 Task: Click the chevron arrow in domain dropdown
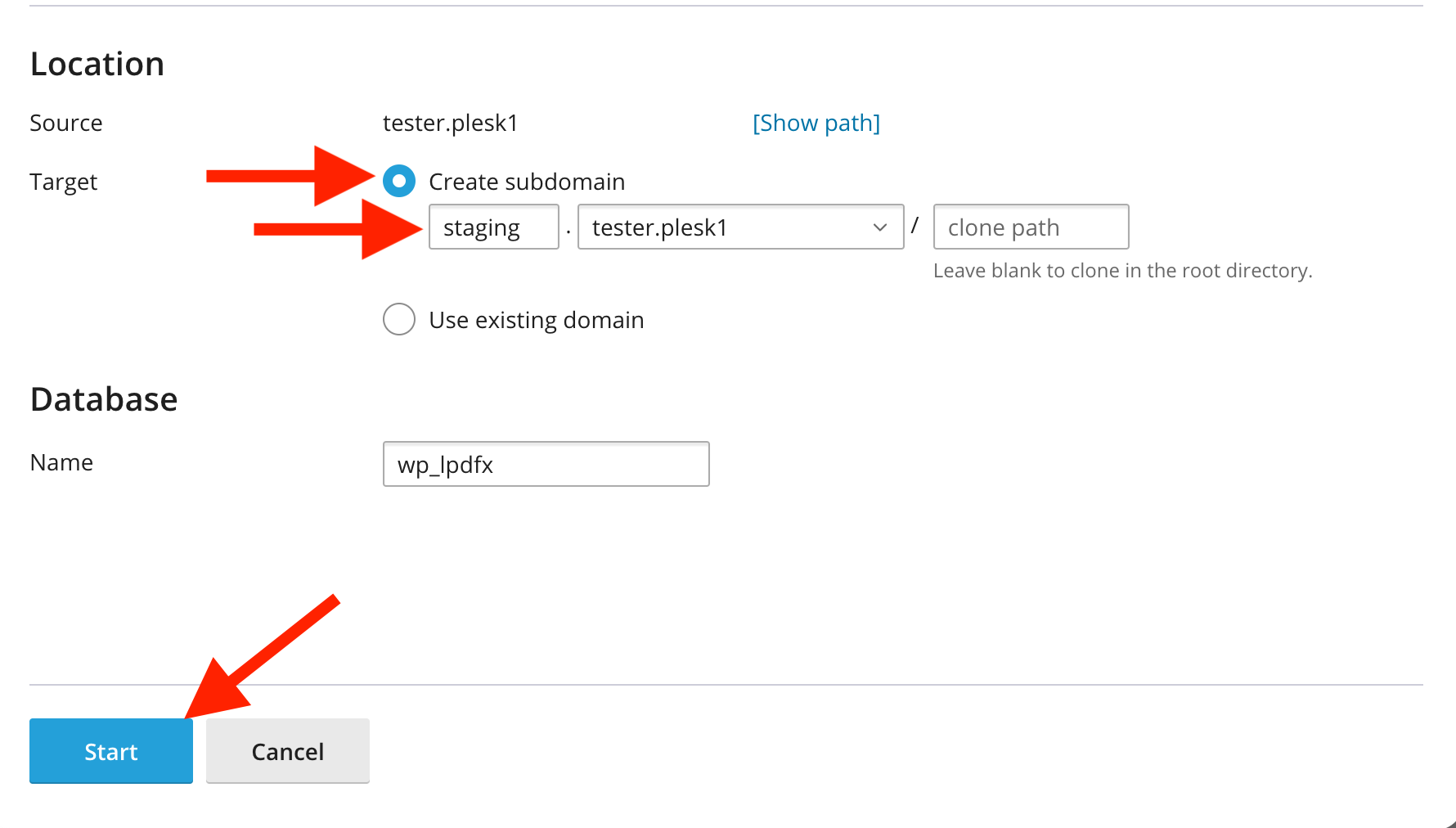[x=880, y=227]
